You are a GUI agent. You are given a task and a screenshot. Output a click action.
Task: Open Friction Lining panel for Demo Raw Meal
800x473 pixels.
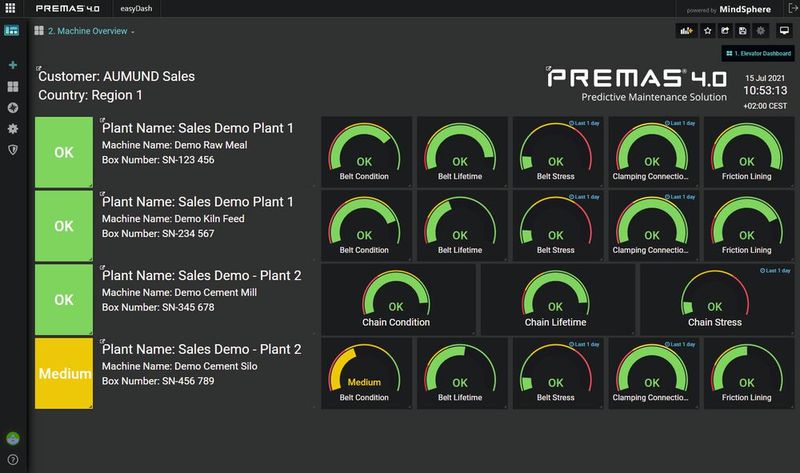pyautogui.click(x=749, y=152)
